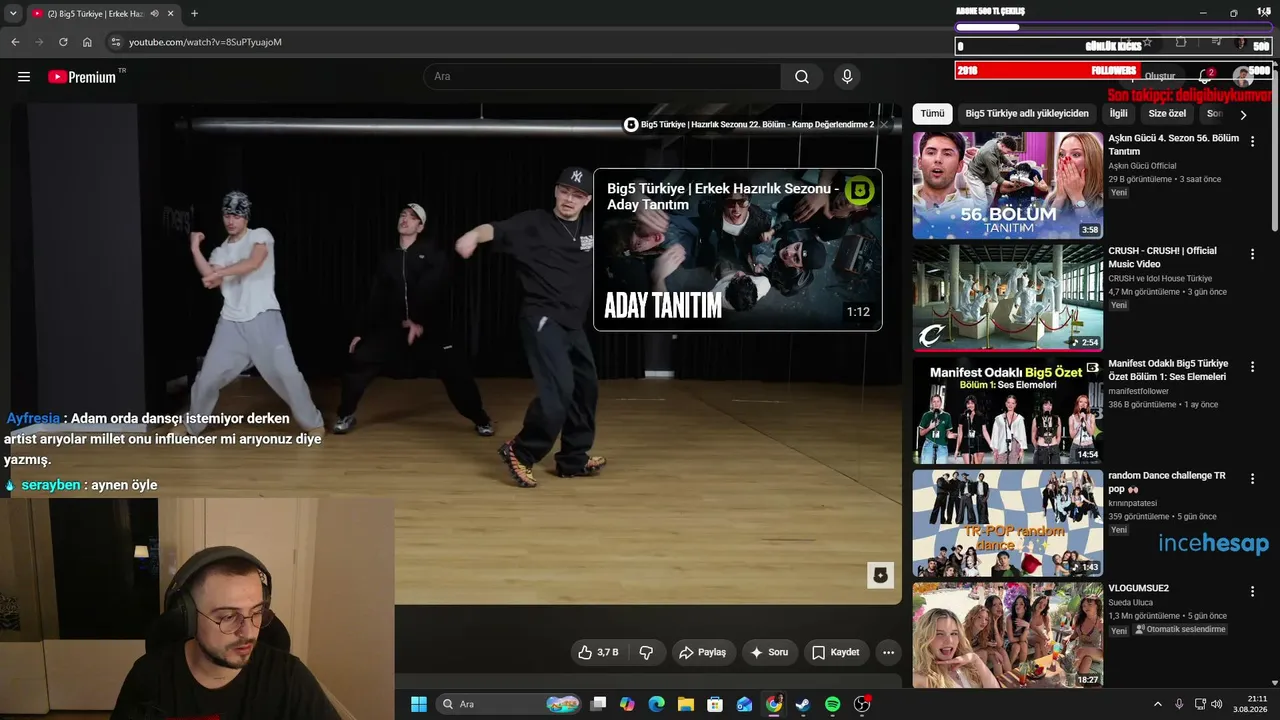1280x720 pixels.
Task: Show more filter chips with right arrow
Action: point(1243,115)
